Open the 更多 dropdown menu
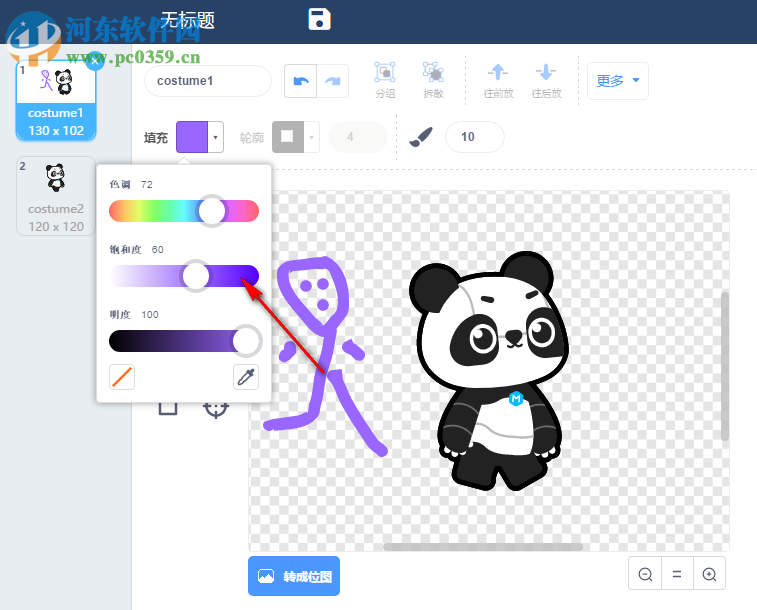This screenshot has width=757, height=610. click(617, 81)
